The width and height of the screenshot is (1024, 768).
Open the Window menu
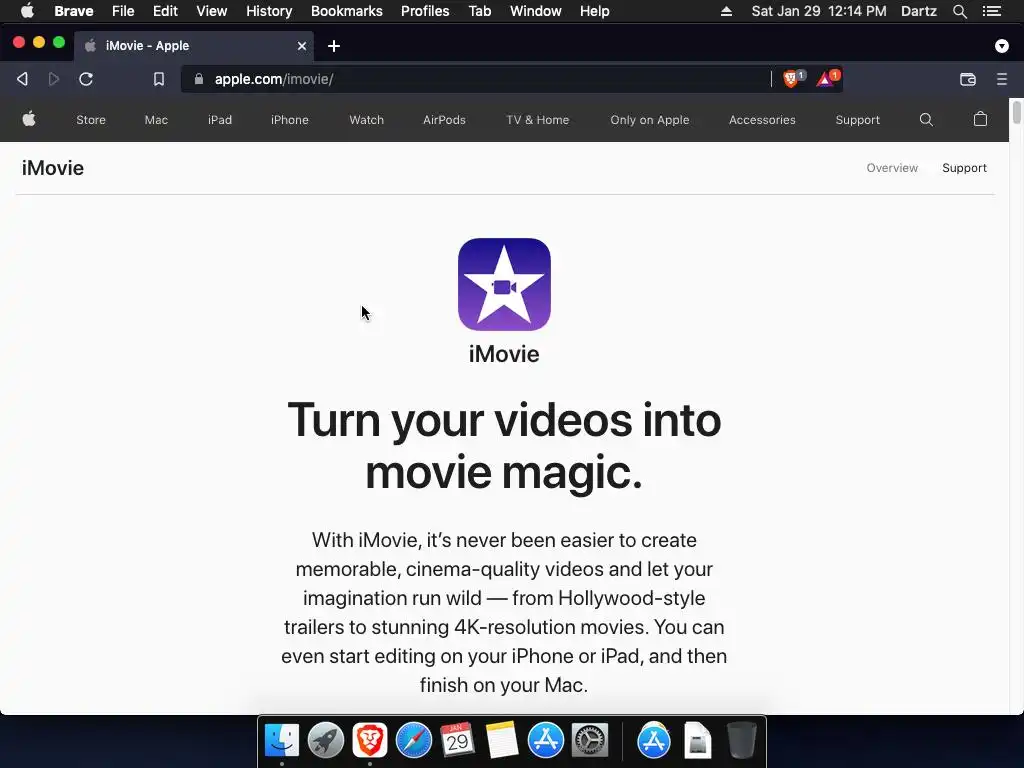[536, 11]
